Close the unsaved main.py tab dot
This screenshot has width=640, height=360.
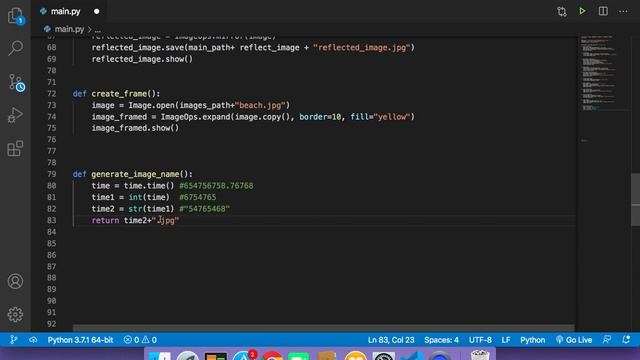pyautogui.click(x=96, y=11)
